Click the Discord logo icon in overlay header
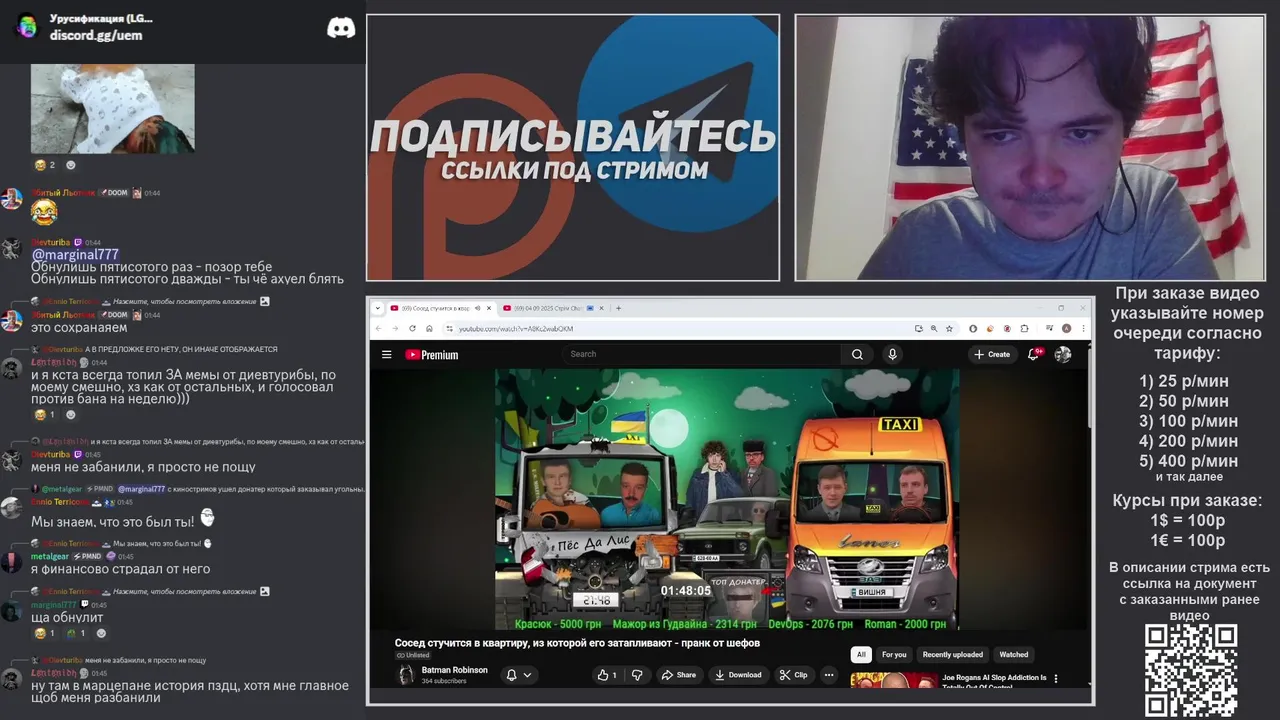This screenshot has height=720, width=1280. click(341, 28)
